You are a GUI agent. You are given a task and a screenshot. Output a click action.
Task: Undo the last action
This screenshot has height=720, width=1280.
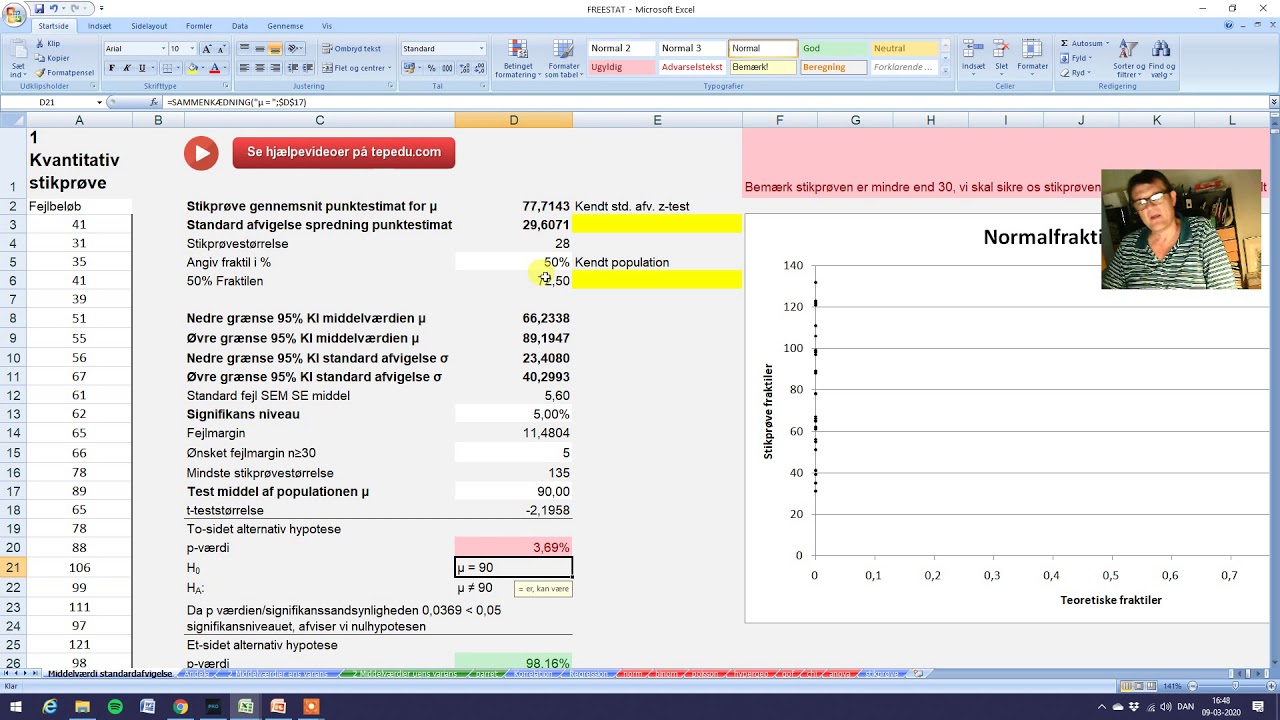(x=52, y=9)
